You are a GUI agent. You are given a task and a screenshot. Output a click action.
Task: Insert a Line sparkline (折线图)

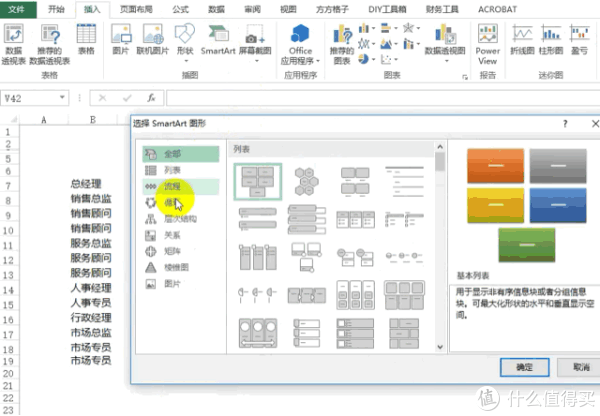[522, 39]
